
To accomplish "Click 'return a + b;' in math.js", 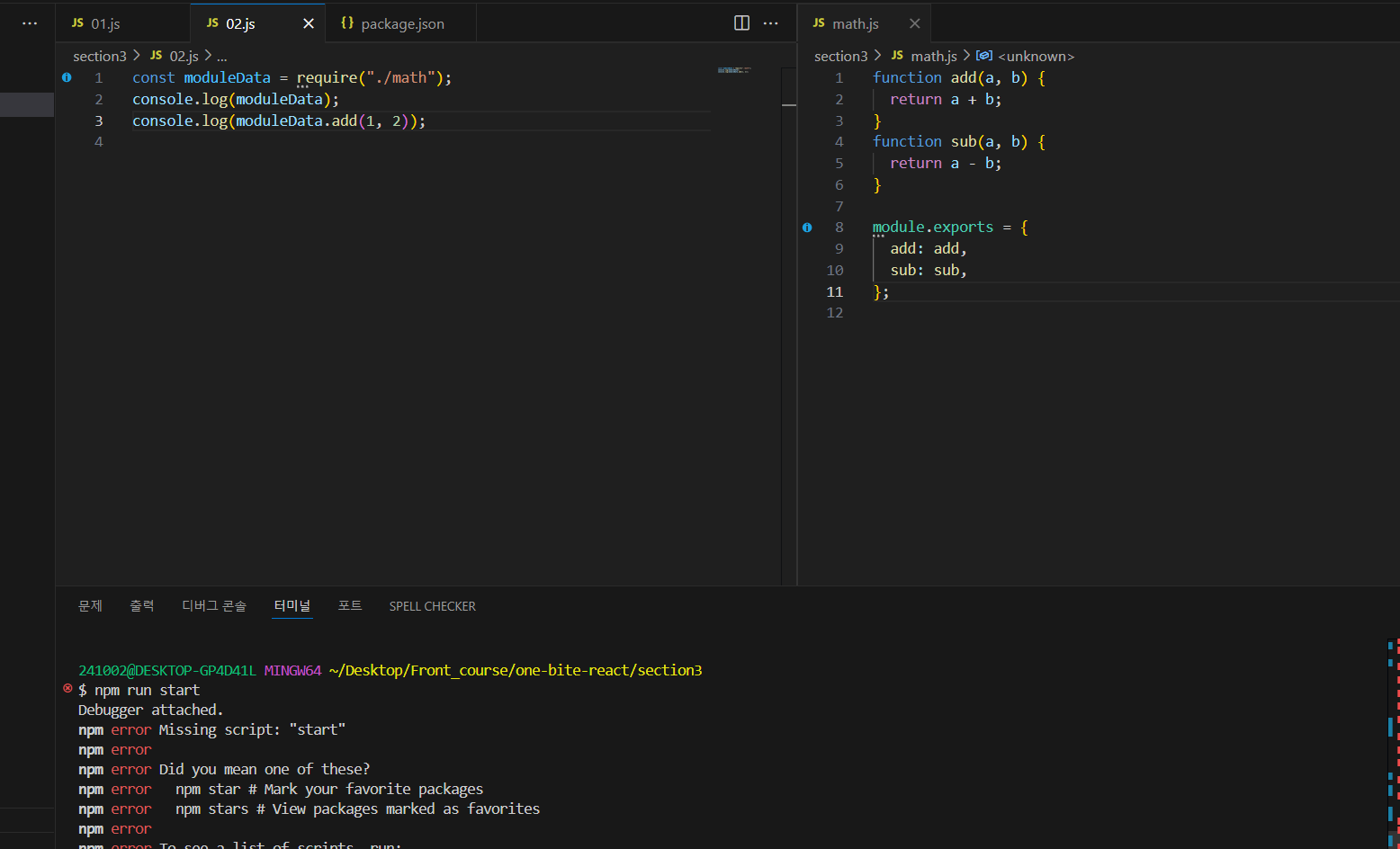I will pos(946,99).
